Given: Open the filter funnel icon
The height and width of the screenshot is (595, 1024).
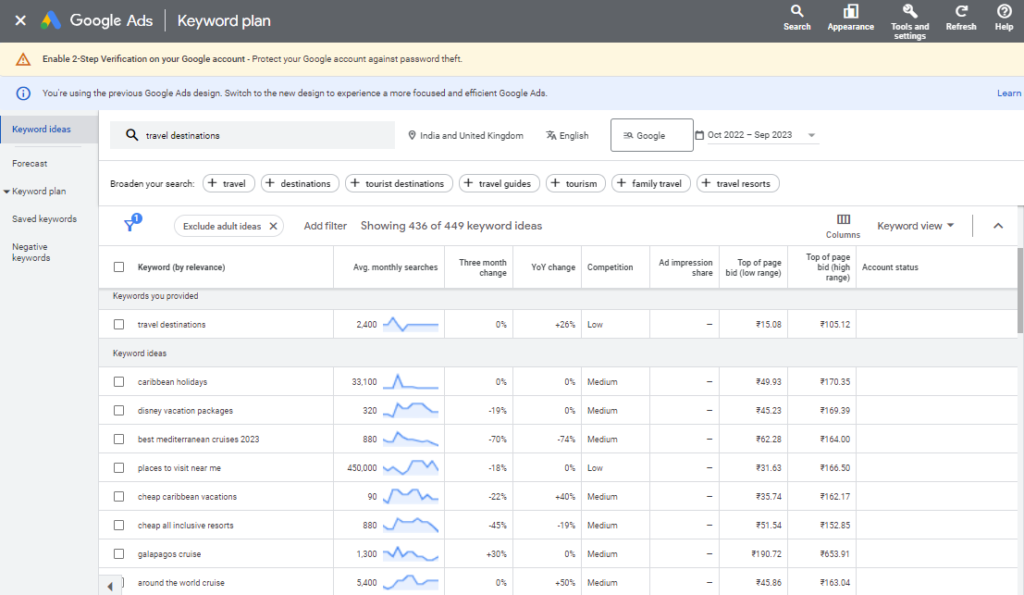Looking at the screenshot, I should pos(130,225).
